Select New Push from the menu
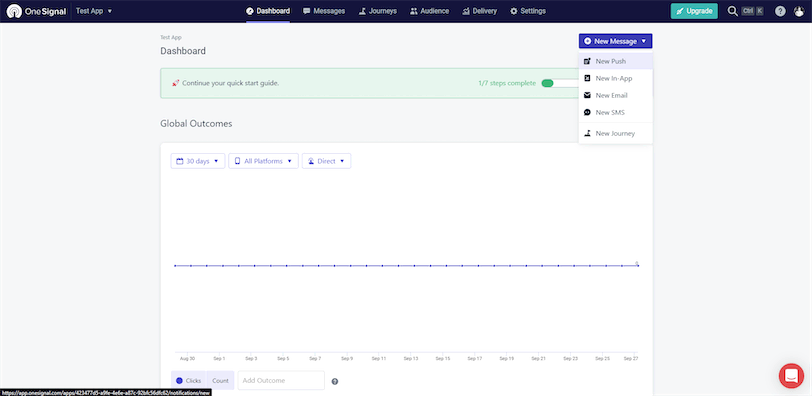 (615, 61)
